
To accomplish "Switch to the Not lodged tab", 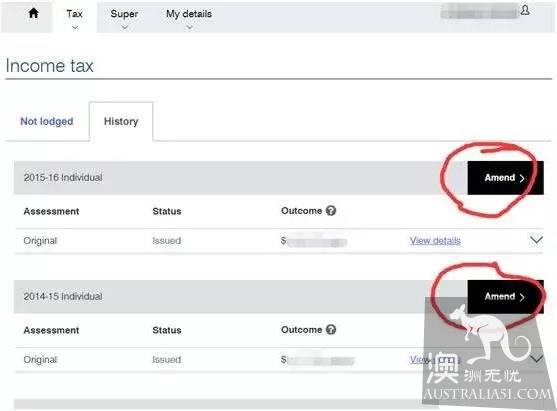I will click(47, 121).
